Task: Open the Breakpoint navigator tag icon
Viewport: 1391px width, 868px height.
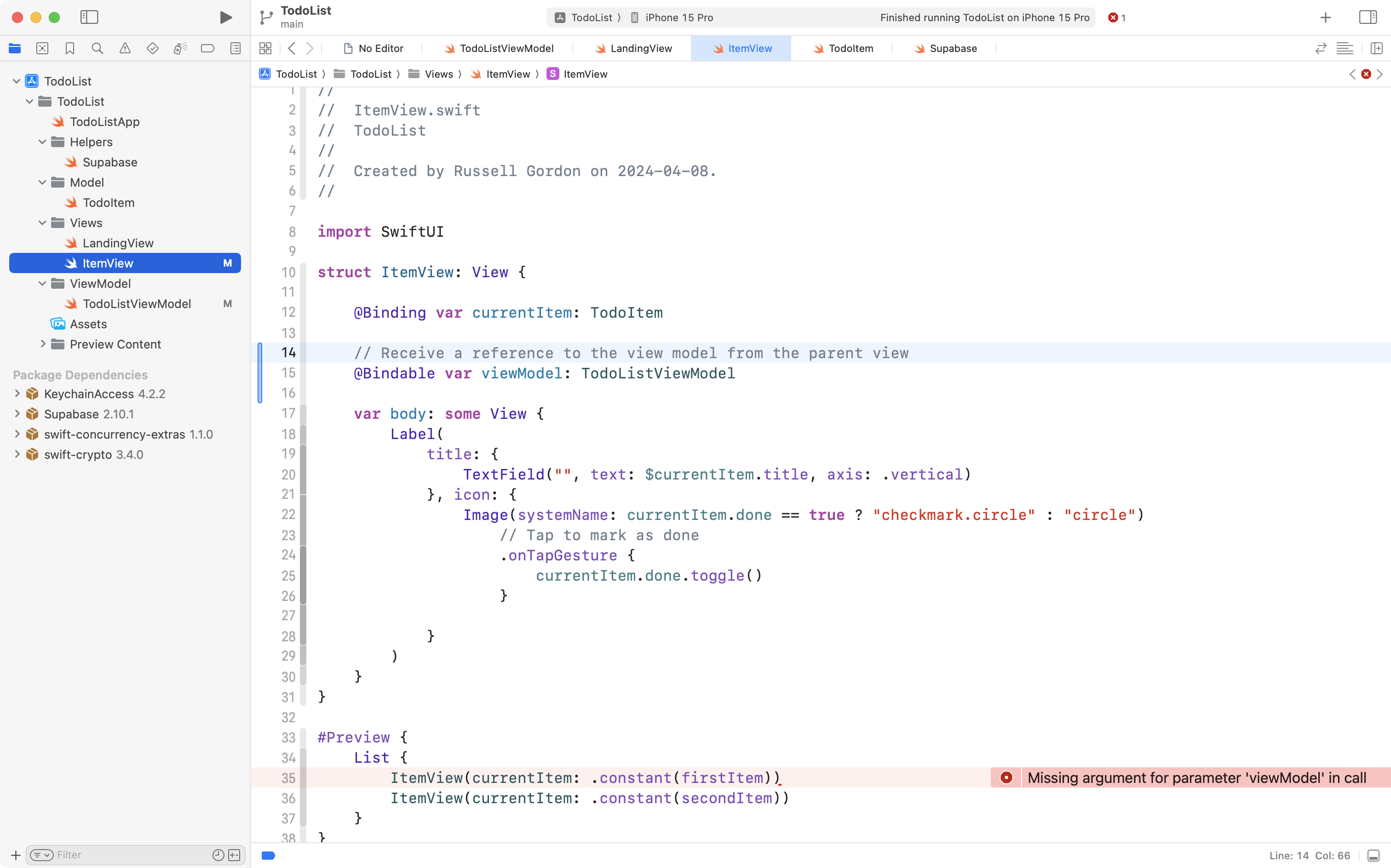Action: [x=207, y=48]
